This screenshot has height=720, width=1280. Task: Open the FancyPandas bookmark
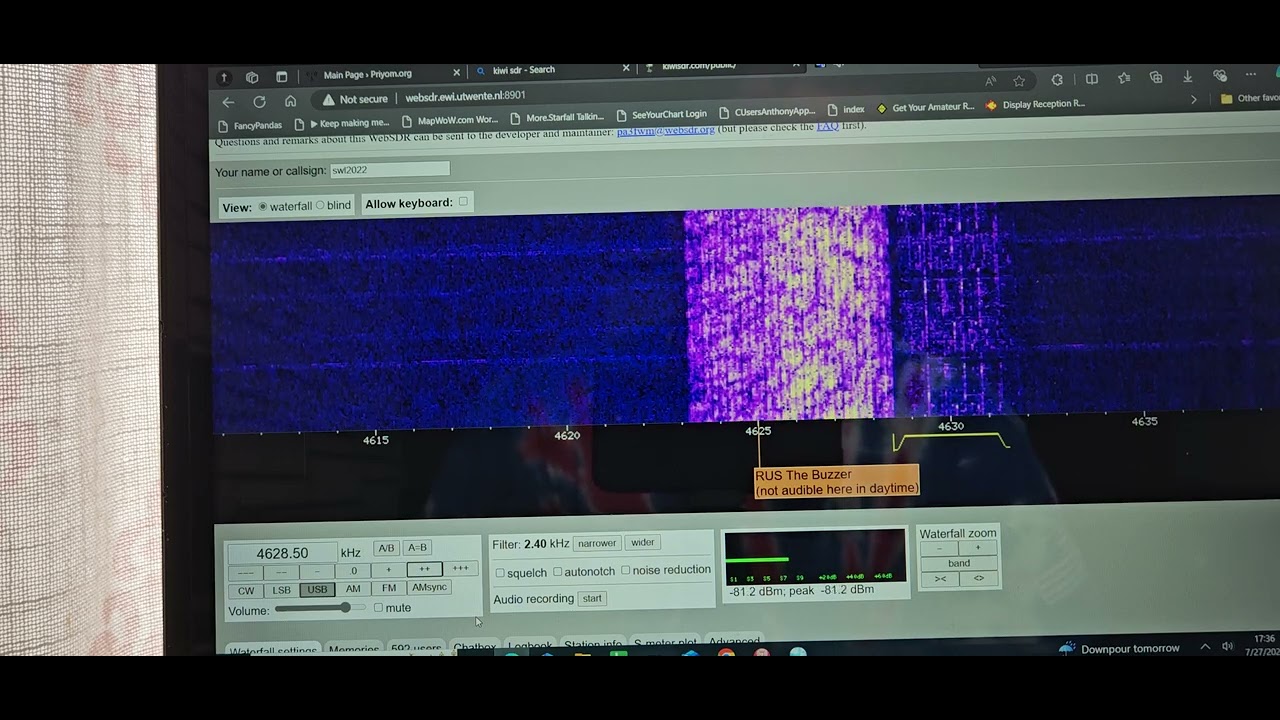(249, 126)
